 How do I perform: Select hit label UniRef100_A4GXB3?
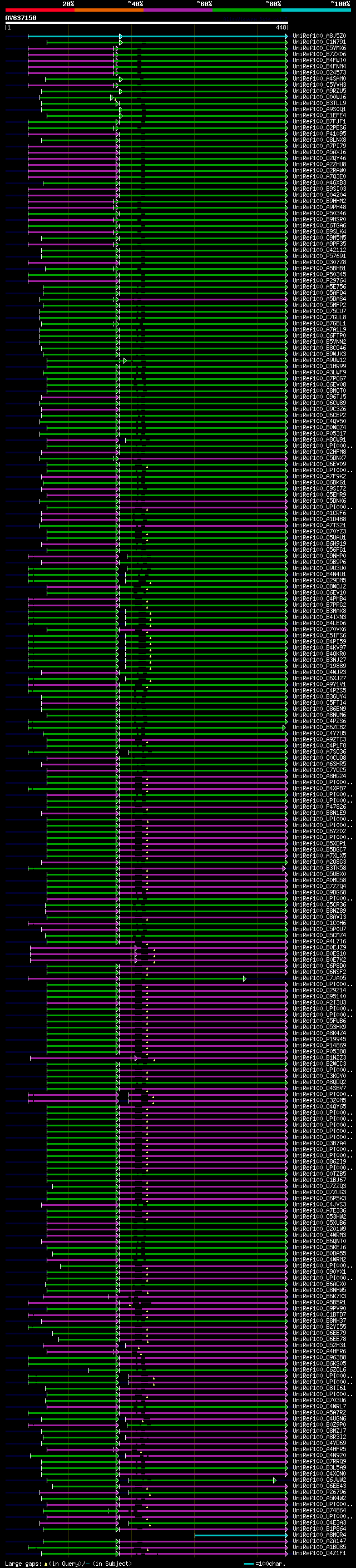(319, 182)
